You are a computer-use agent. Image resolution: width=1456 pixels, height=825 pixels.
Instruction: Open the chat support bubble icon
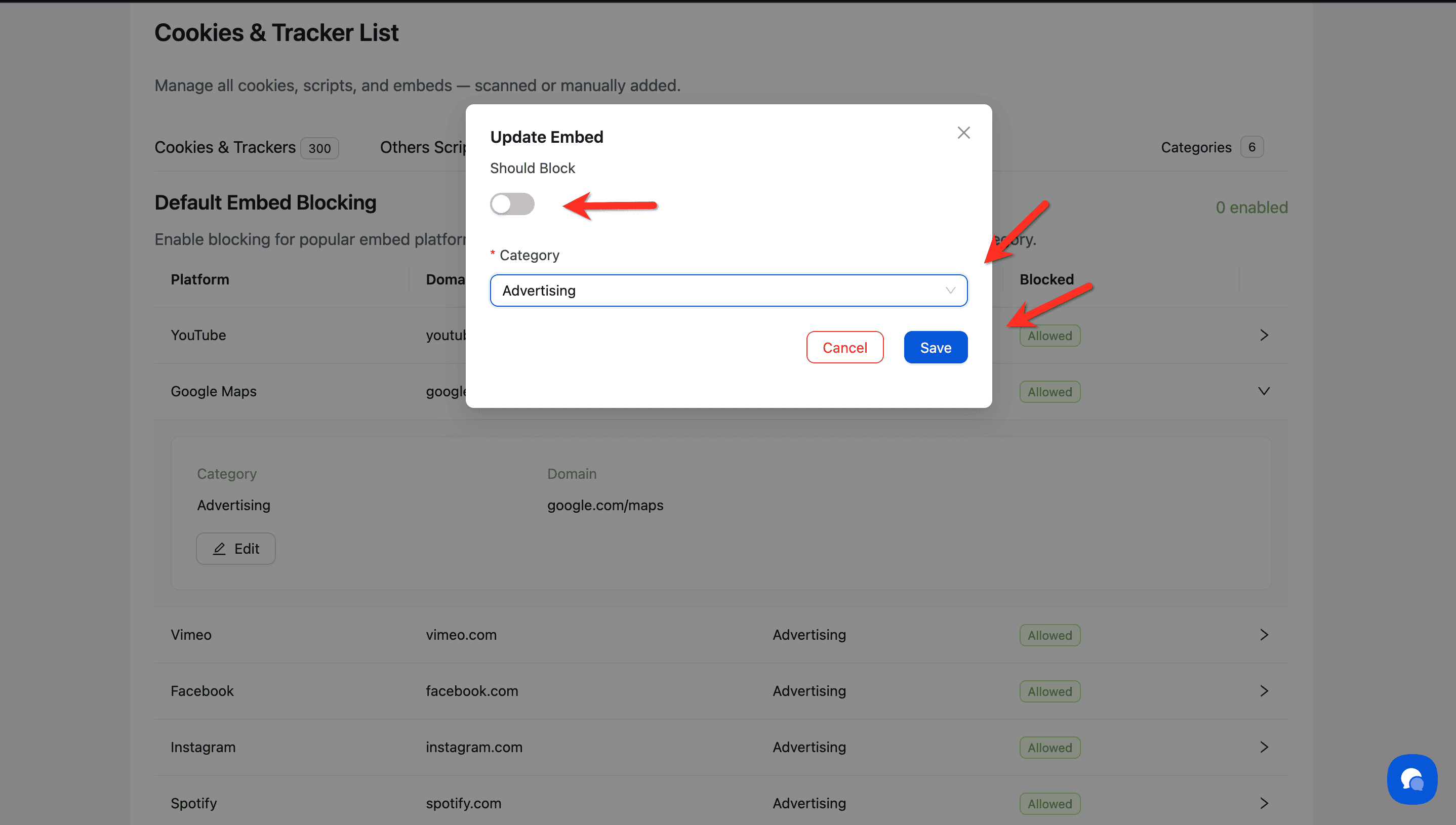1411,779
